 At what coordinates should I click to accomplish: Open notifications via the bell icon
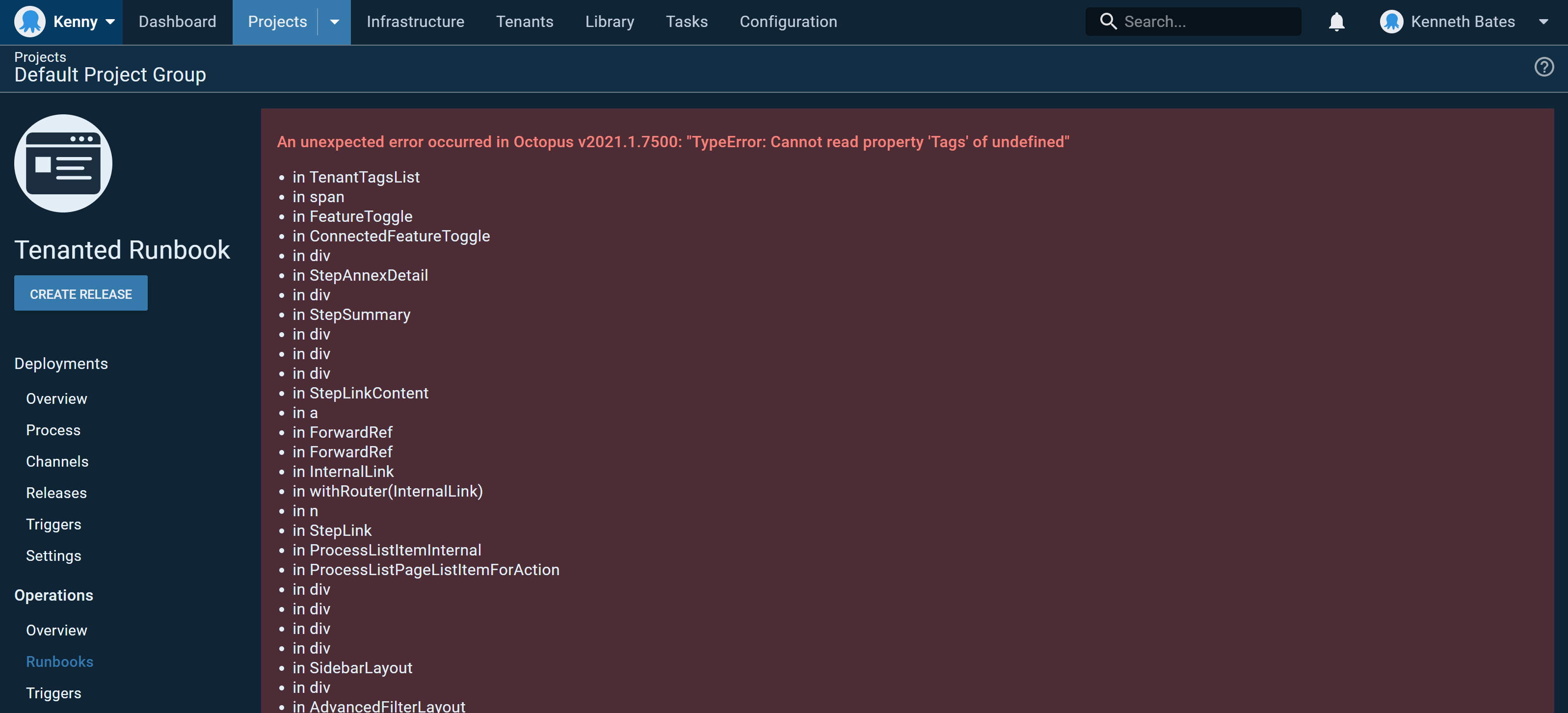click(1336, 21)
